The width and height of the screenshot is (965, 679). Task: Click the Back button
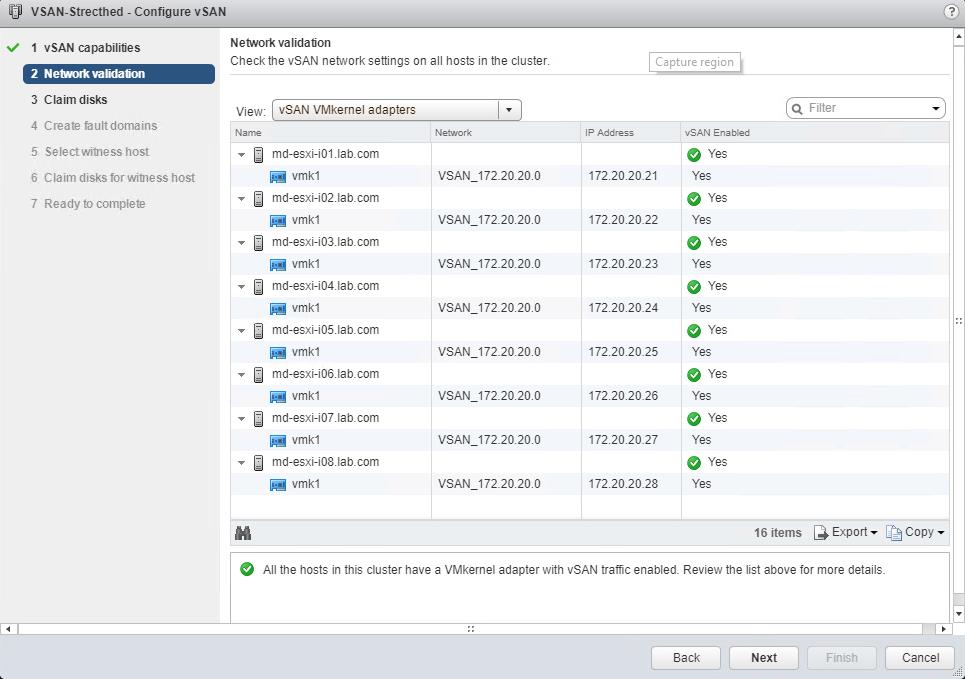(x=686, y=657)
